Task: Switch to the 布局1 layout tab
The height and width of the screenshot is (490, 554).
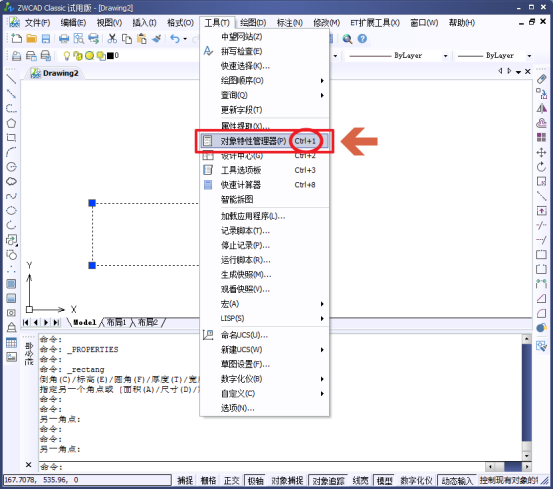Action: pos(116,322)
